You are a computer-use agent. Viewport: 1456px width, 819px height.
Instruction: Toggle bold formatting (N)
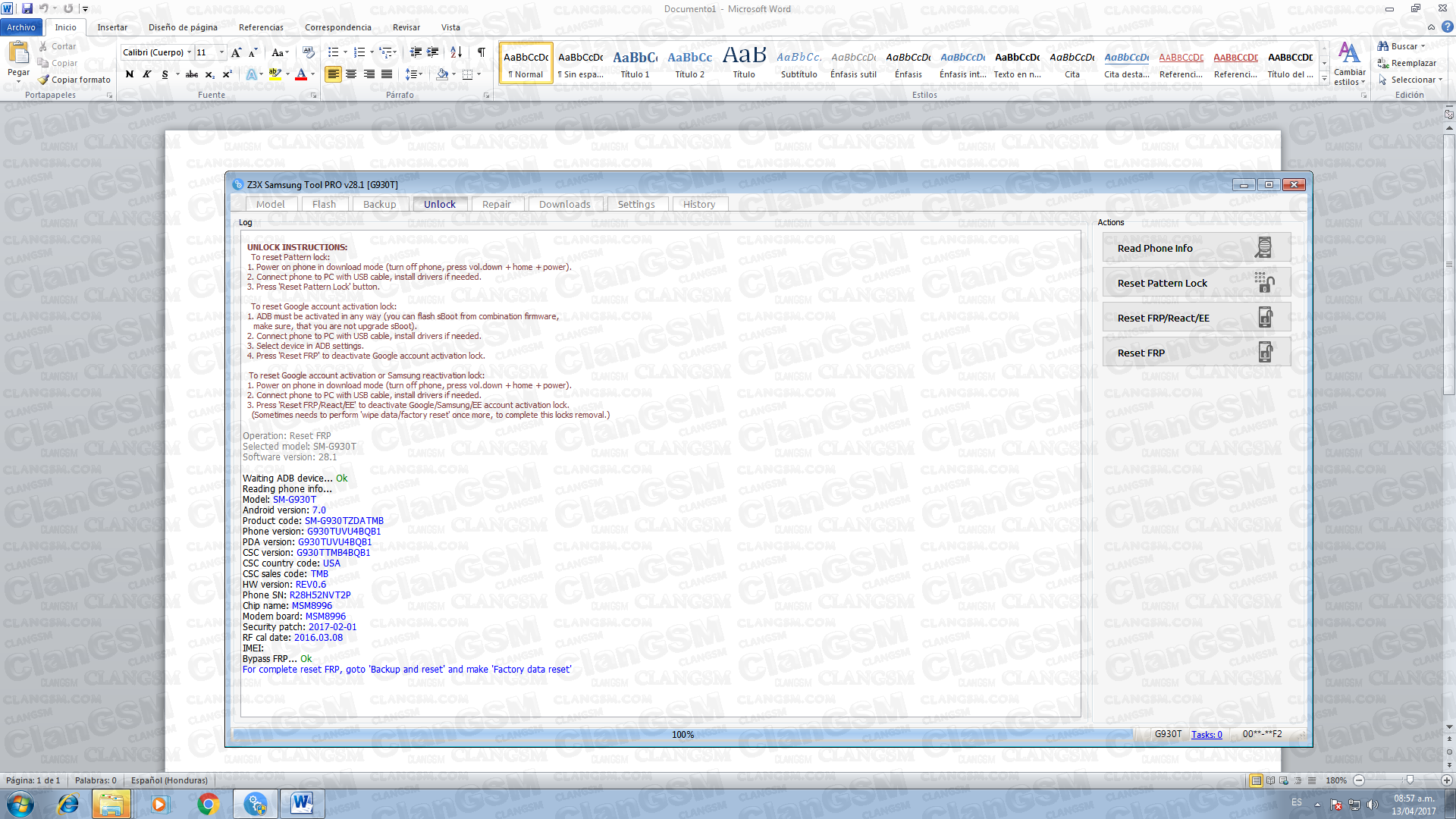(130, 74)
